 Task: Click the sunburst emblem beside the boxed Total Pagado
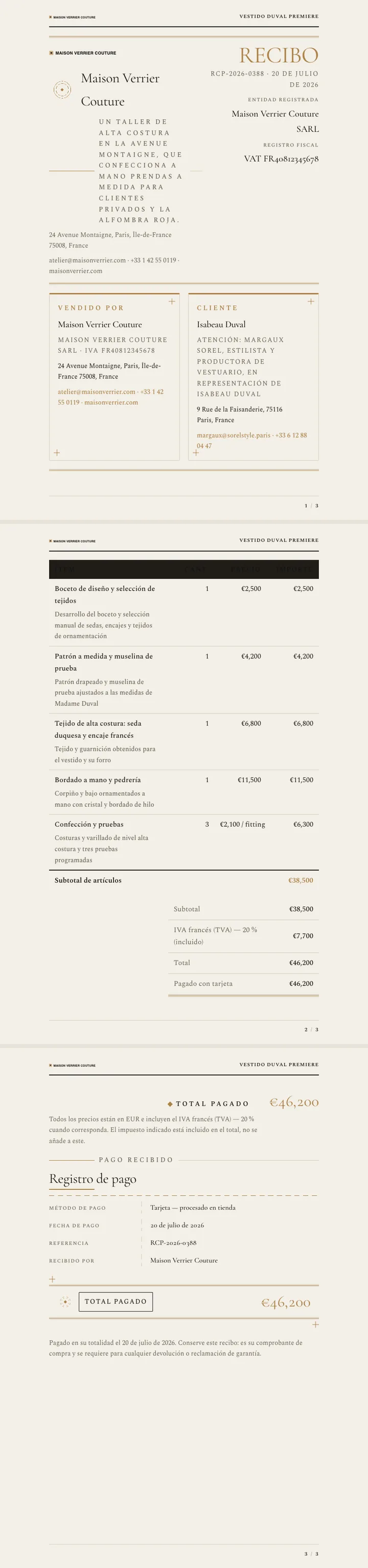(66, 1301)
